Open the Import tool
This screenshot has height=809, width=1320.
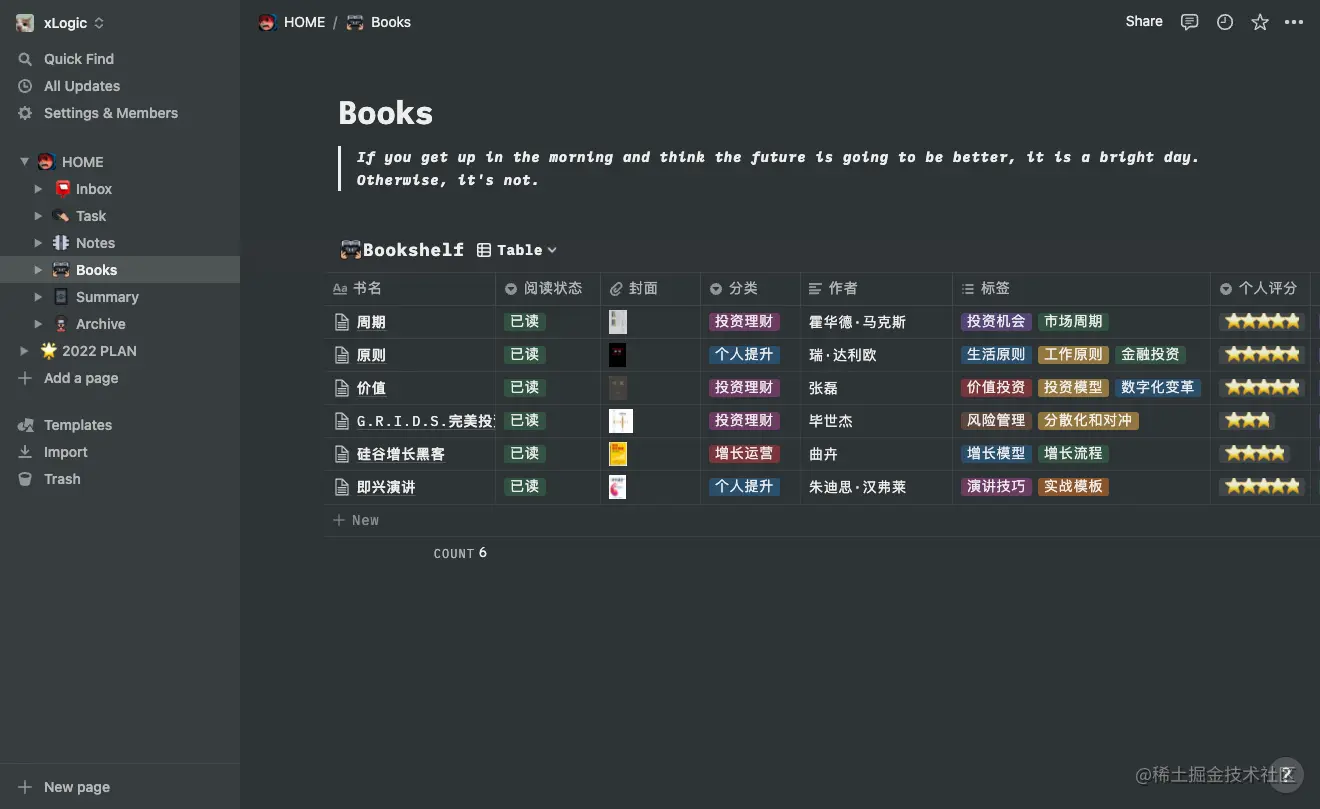(24, 452)
